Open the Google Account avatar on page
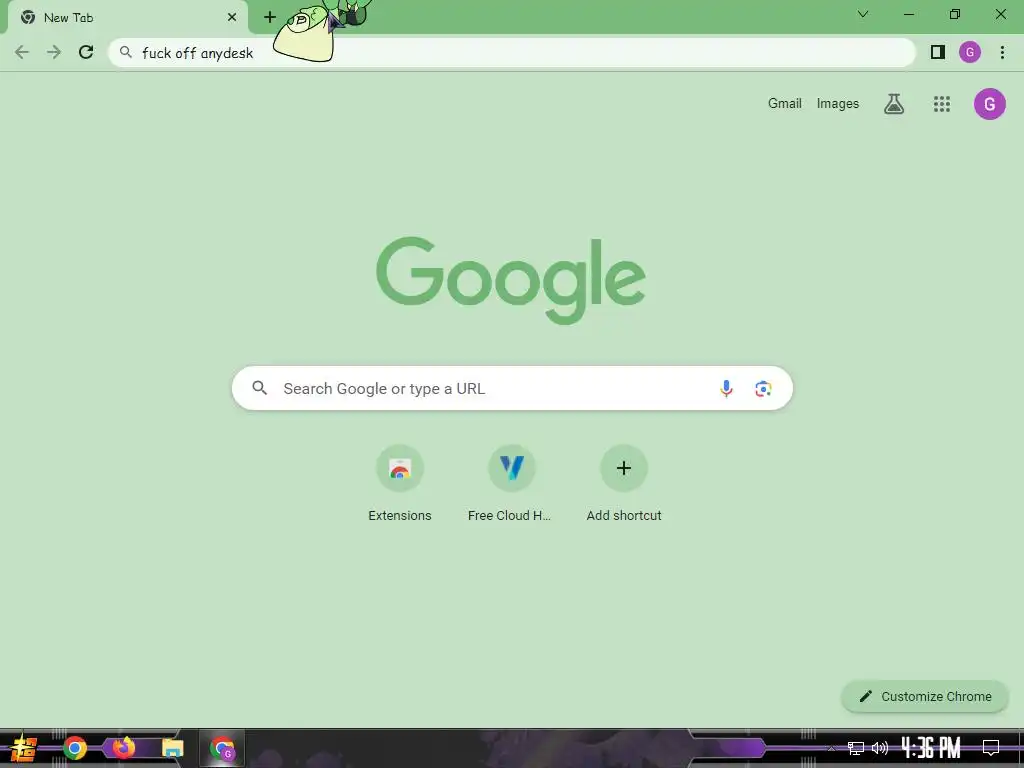1024x768 pixels. [x=989, y=104]
